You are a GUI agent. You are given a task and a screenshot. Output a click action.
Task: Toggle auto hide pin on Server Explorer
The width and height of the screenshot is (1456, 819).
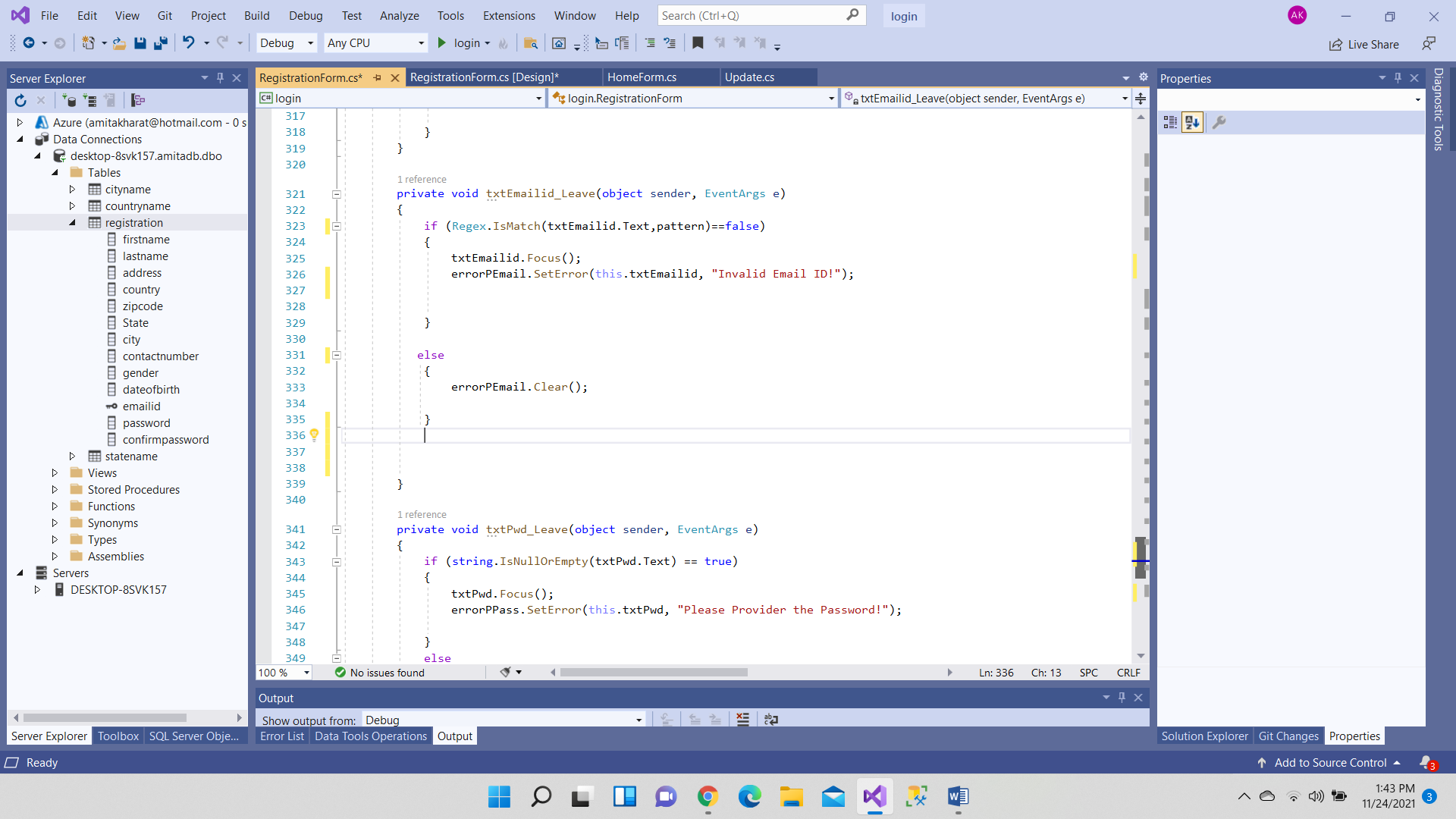tap(220, 77)
